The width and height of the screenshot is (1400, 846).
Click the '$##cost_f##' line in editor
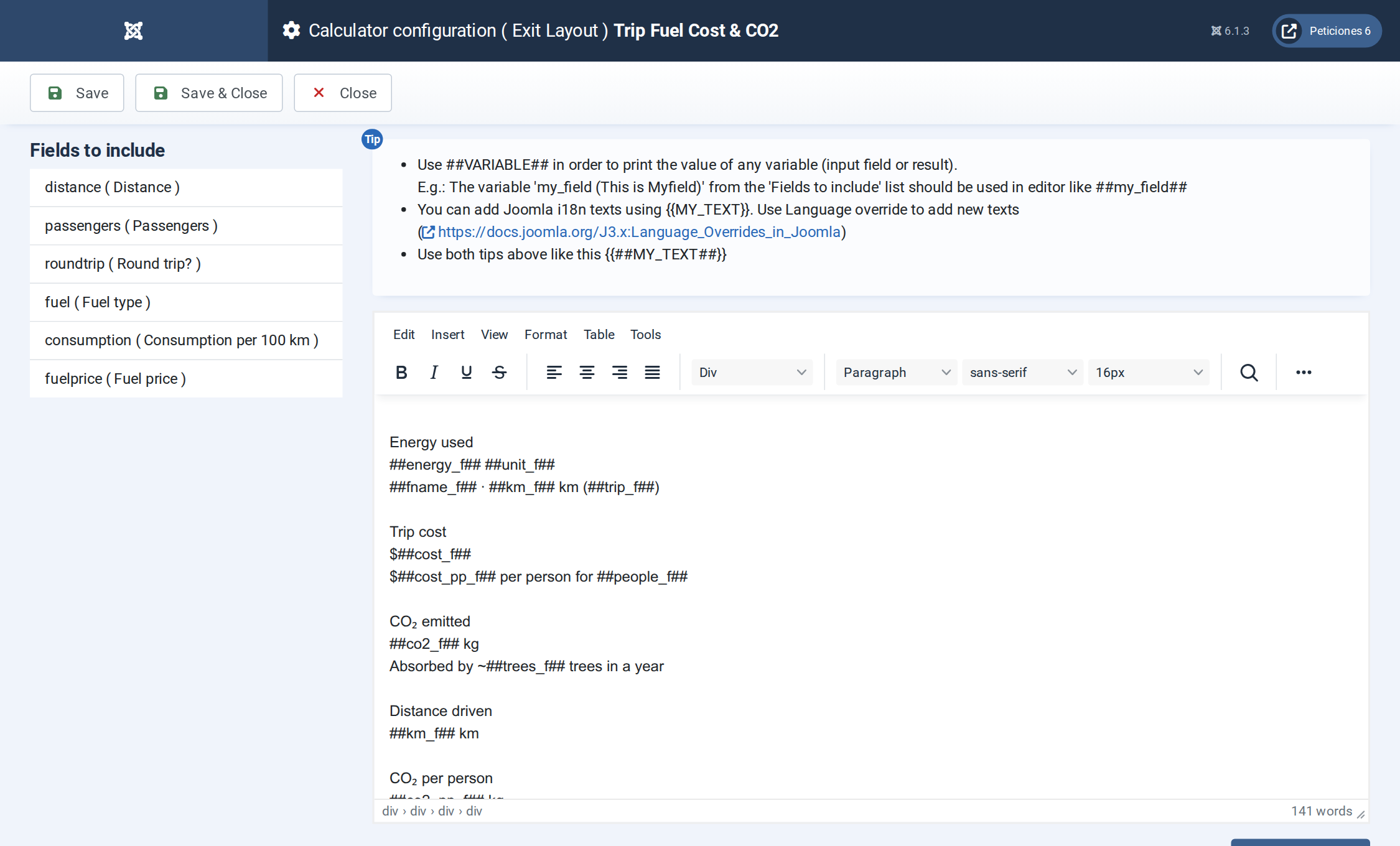coord(430,554)
